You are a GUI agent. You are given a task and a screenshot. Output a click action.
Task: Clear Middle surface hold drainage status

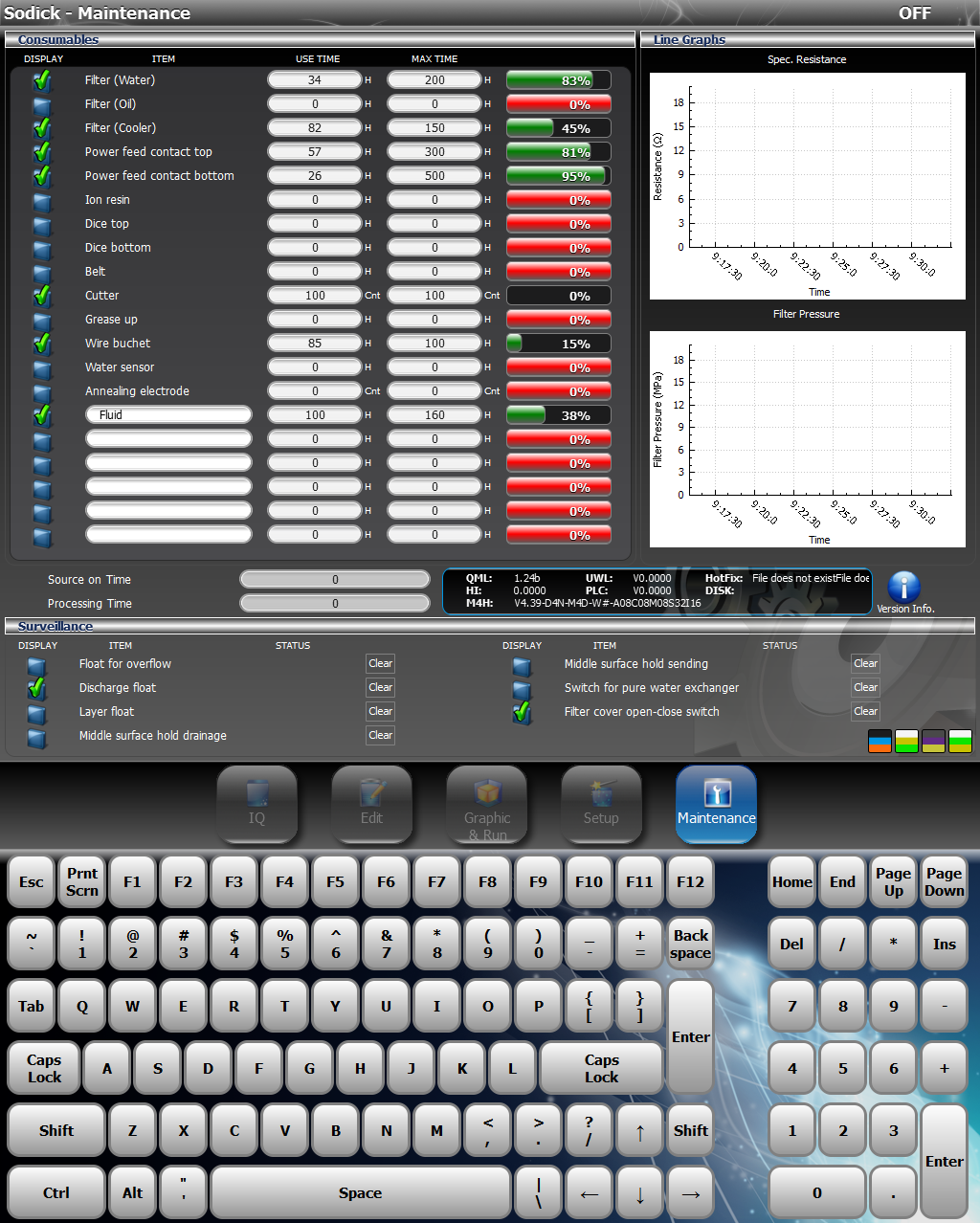(381, 735)
